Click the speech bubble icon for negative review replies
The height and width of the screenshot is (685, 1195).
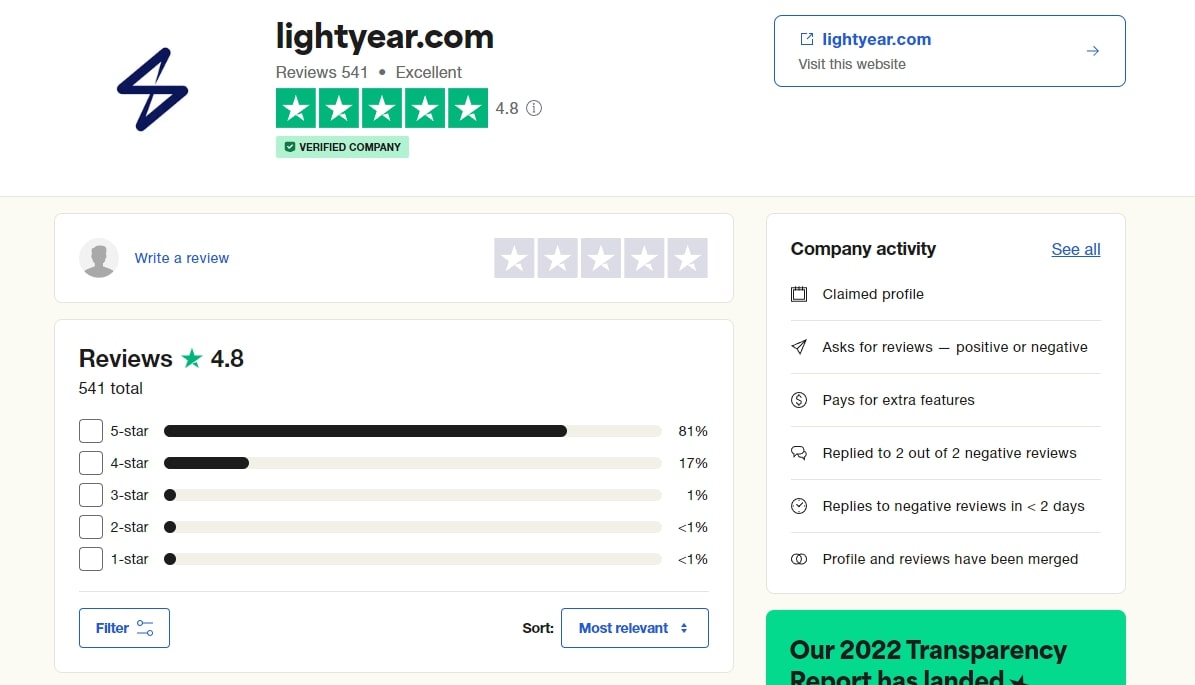[798, 453]
